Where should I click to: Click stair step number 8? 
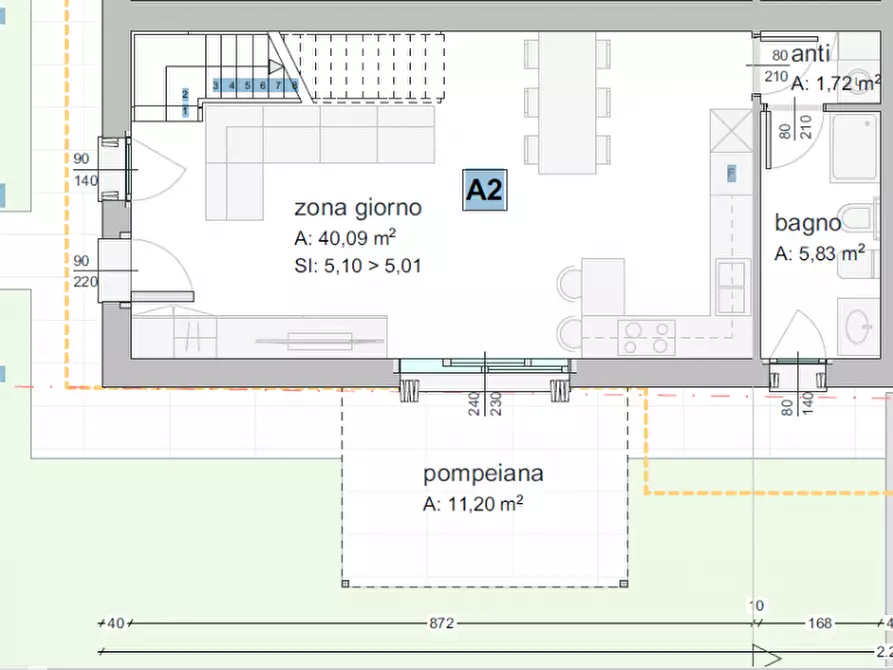[x=295, y=86]
